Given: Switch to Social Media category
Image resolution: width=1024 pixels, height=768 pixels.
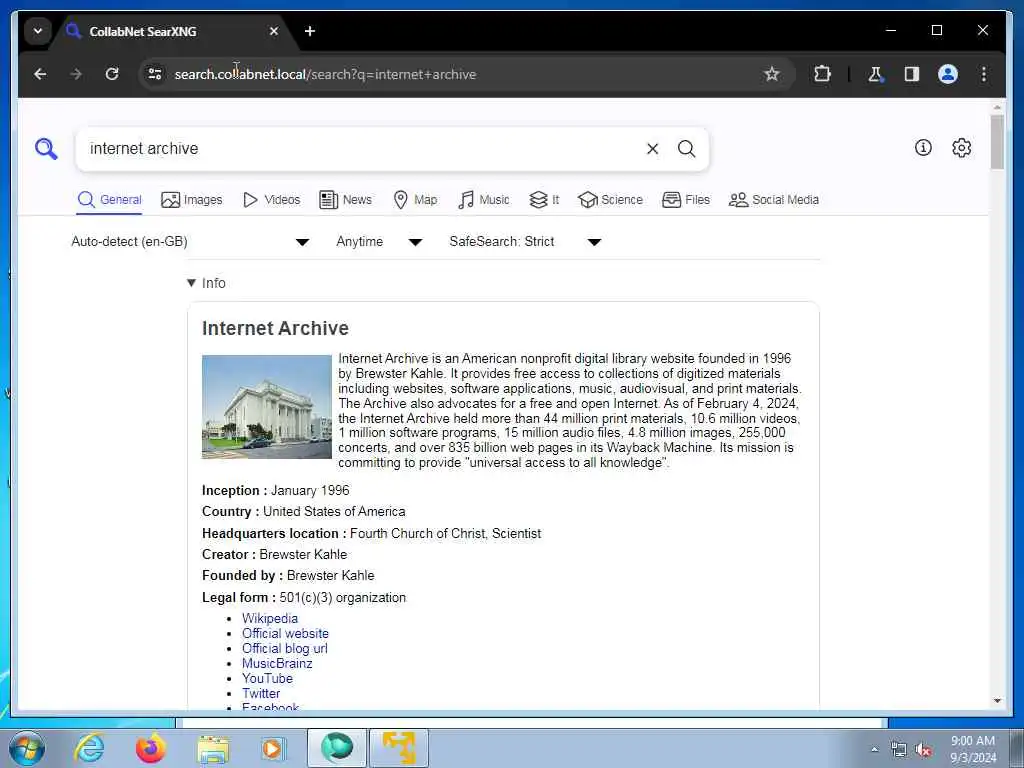Looking at the screenshot, I should (774, 200).
